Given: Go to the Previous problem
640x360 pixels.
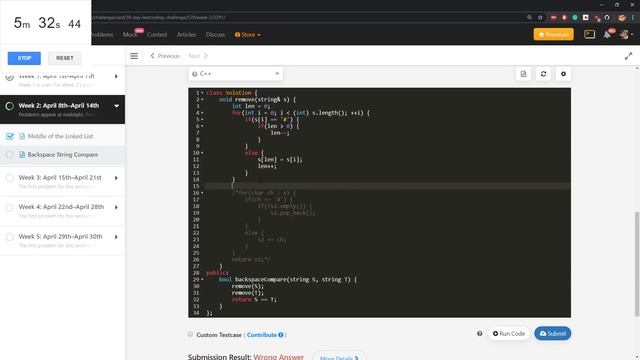Looking at the screenshot, I should 165,56.
